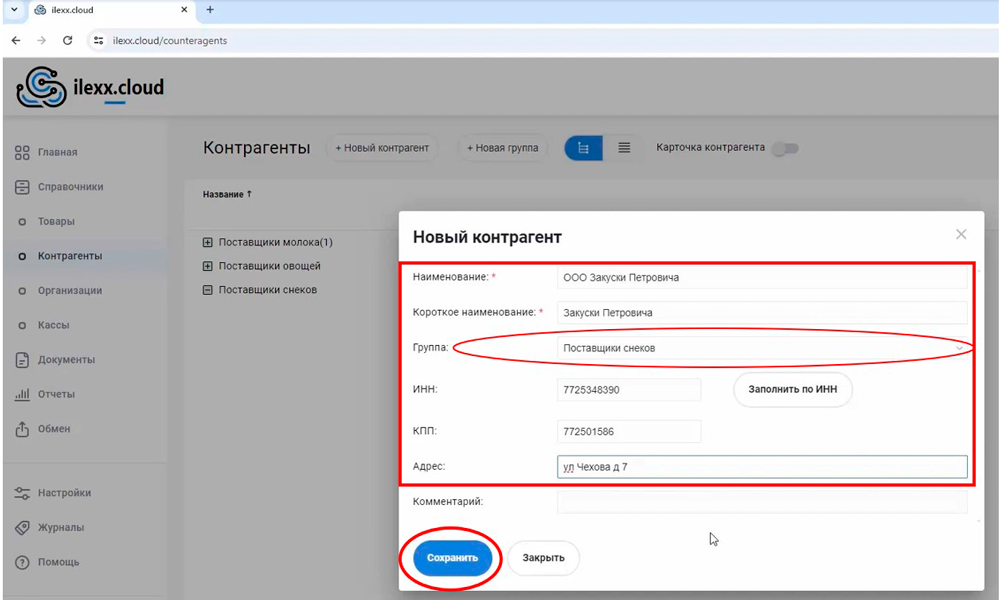This screenshot has width=1000, height=600.
Task: Expand the Поставщики молока group
Action: (208, 243)
